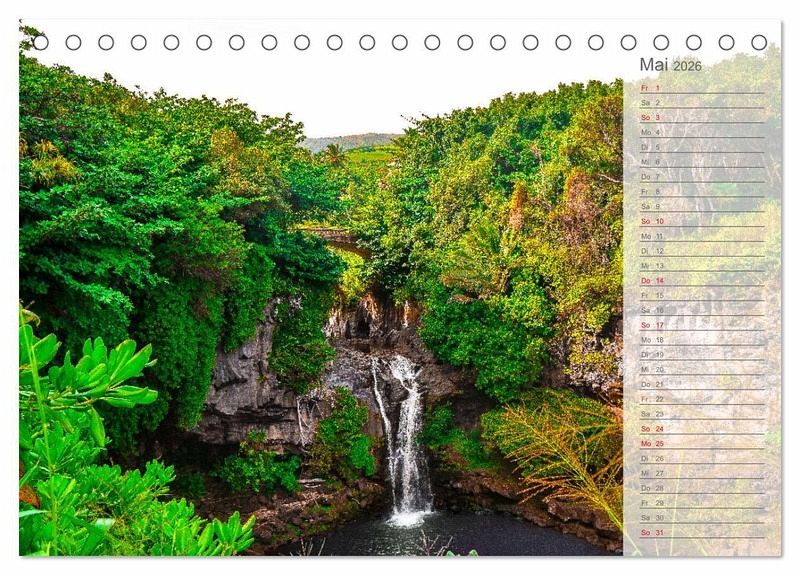This screenshot has height=575, width=800.
Task: Click the month title "Mai"
Action: coord(654,65)
